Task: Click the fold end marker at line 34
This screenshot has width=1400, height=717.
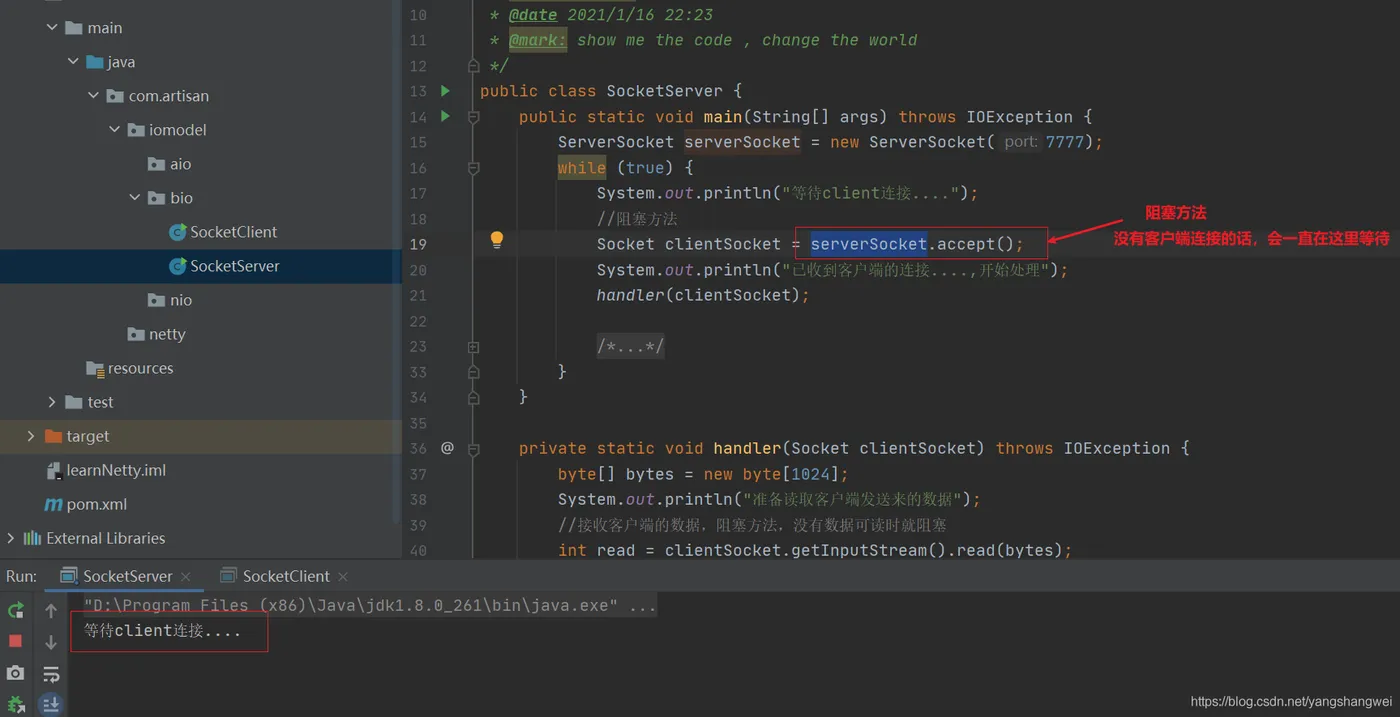Action: [x=474, y=397]
